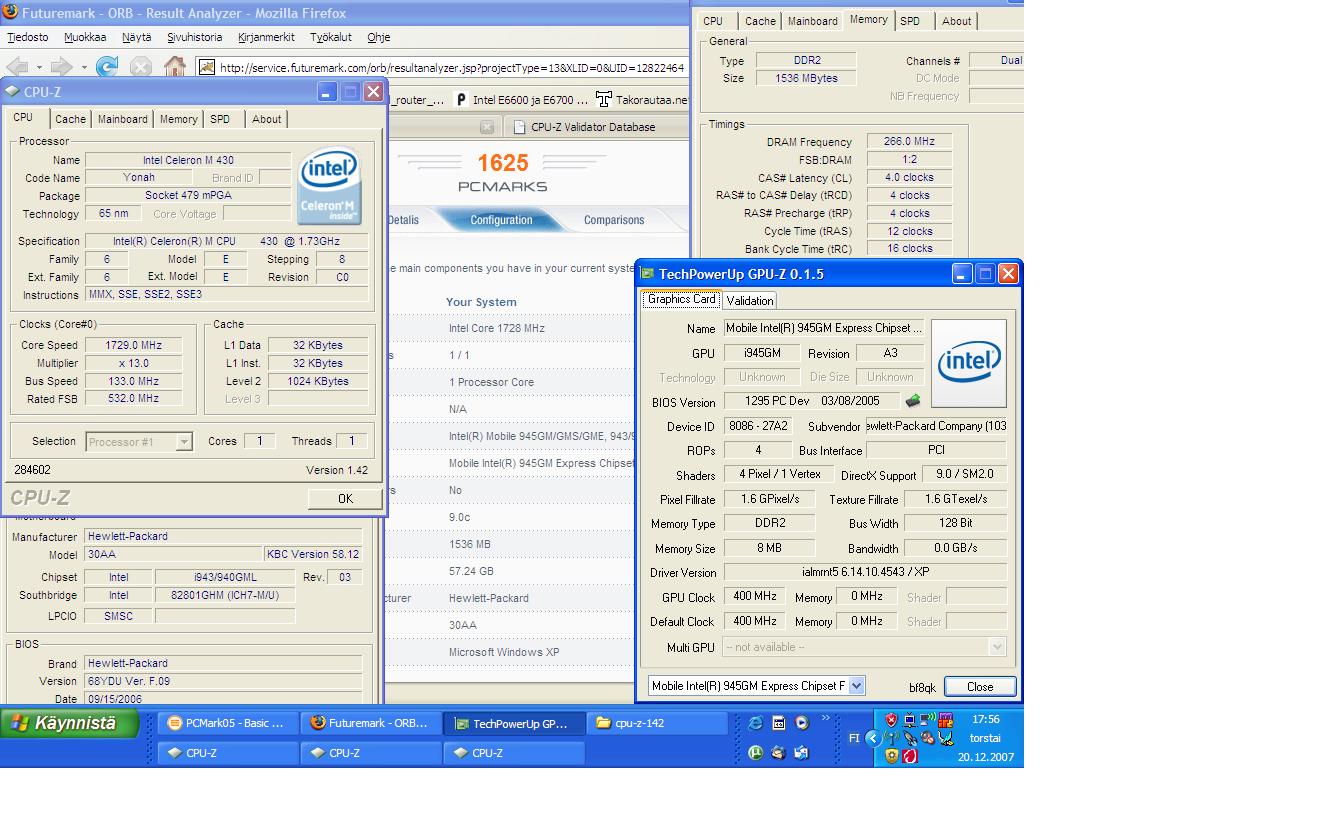Switch to the CPU-Z Validator Database Firefox tab
Viewport: 1344px width, 840px height.
[592, 127]
